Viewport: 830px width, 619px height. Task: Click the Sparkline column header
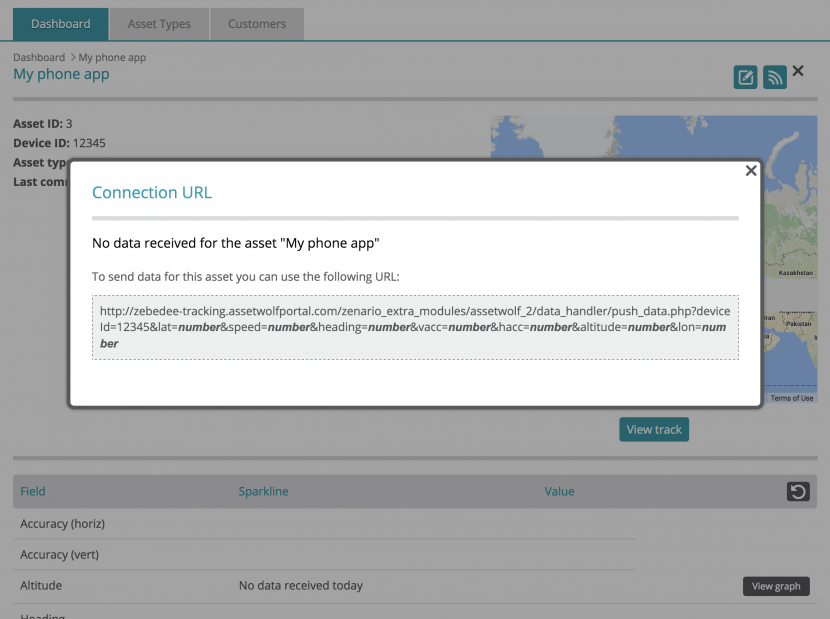pyautogui.click(x=263, y=491)
